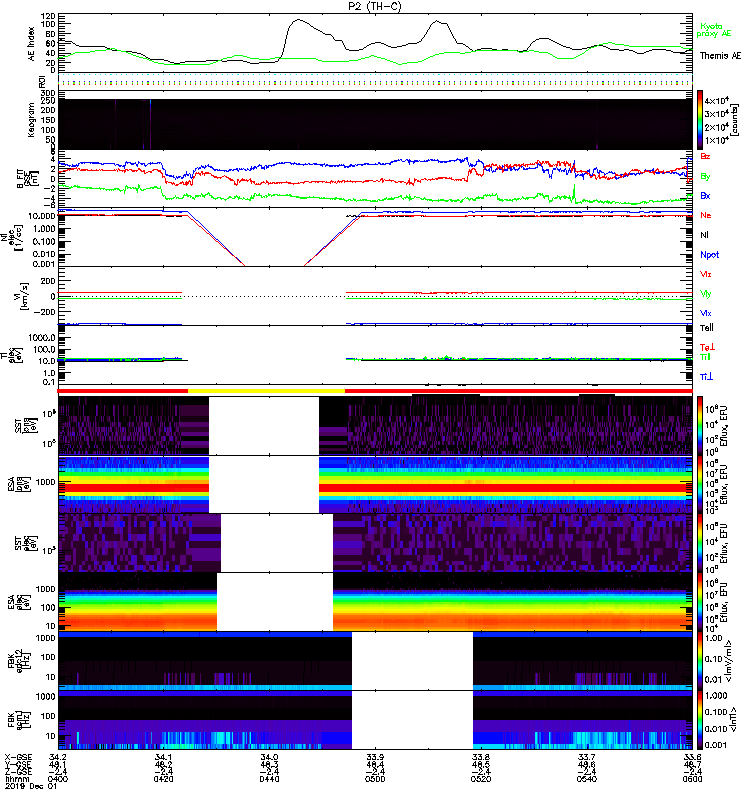Viewport: 750px width, 800px height.
Task: Click the 'hhmm' row label
Action: coord(16,779)
